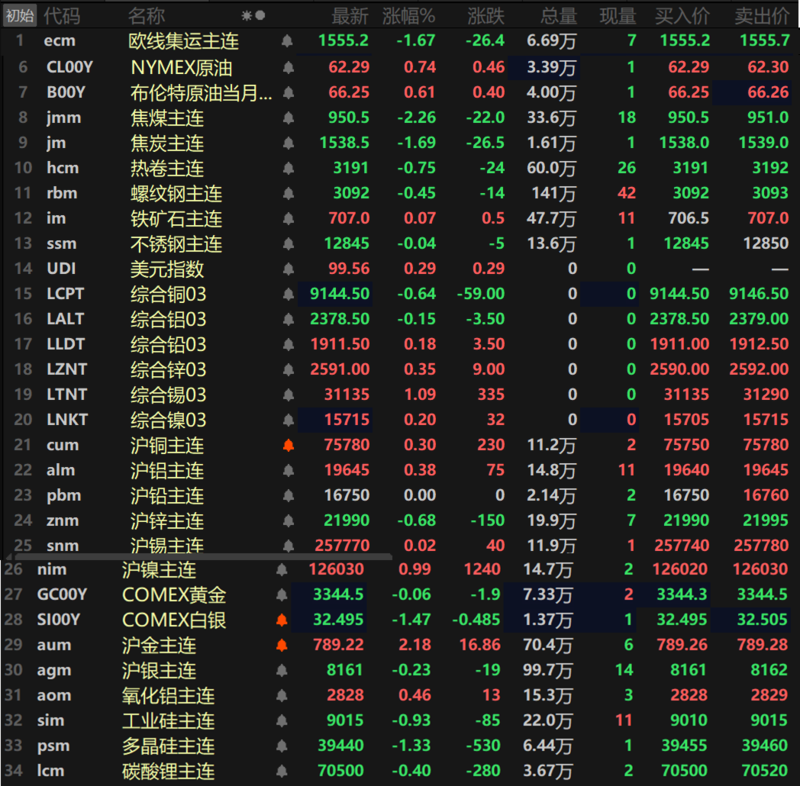This screenshot has height=786, width=800.
Task: Click the name 综合铅03
Action: [x=168, y=345]
